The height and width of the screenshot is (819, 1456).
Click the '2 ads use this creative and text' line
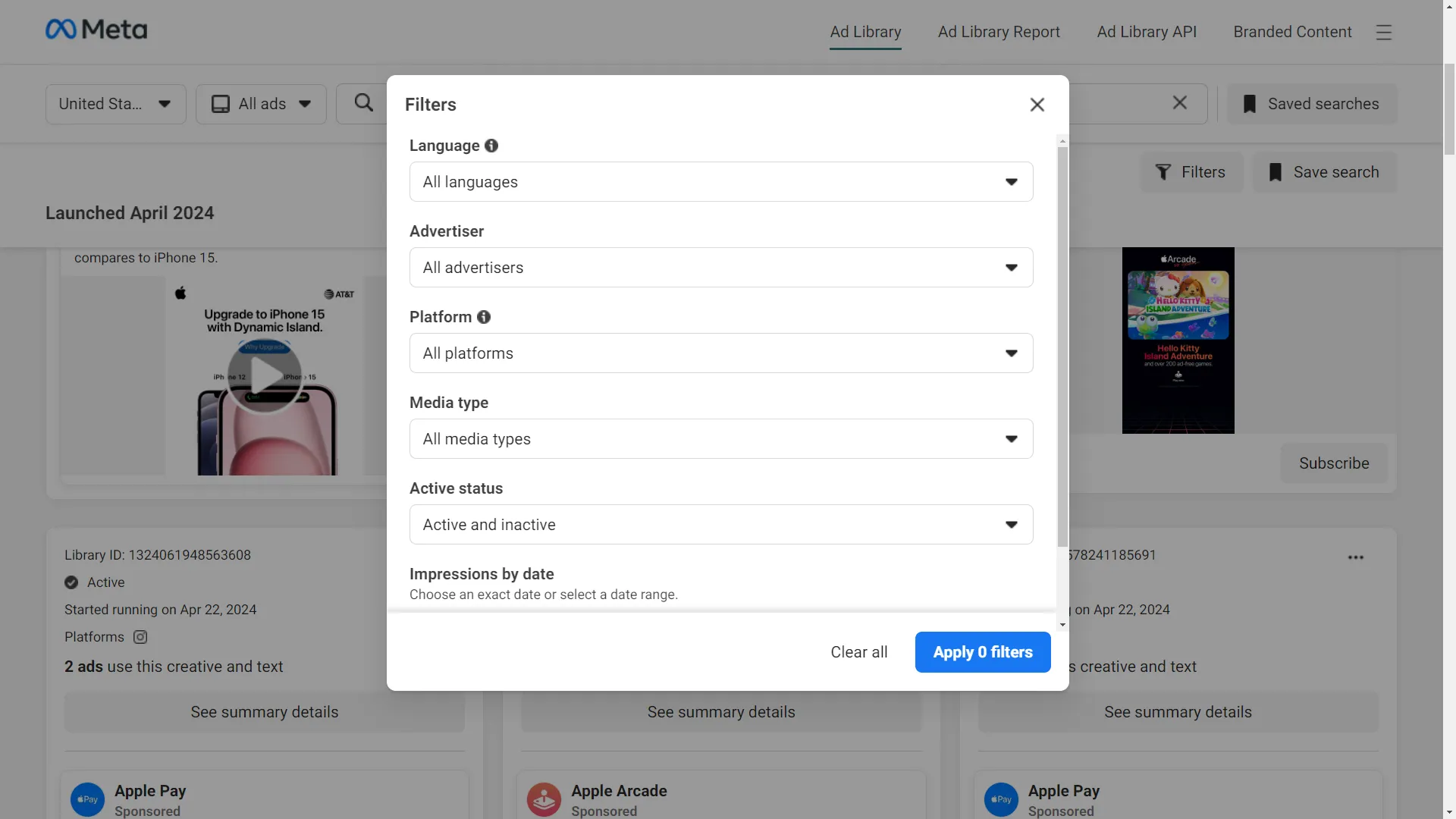tap(174, 667)
